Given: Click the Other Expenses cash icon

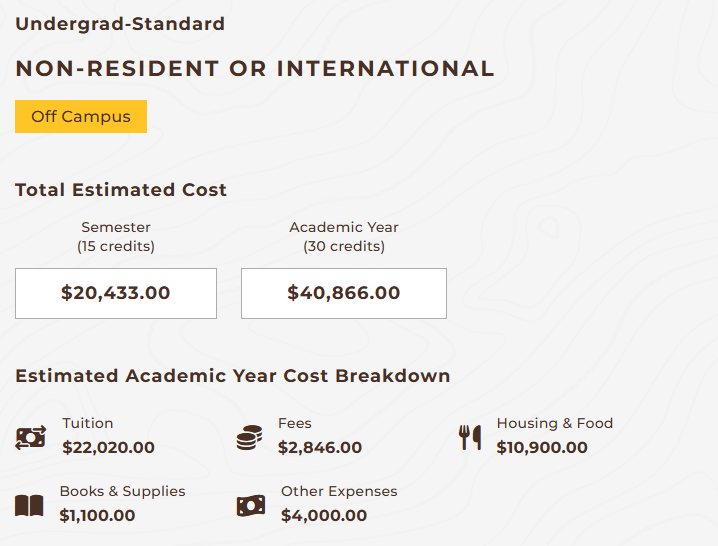Looking at the screenshot, I should tap(250, 506).
